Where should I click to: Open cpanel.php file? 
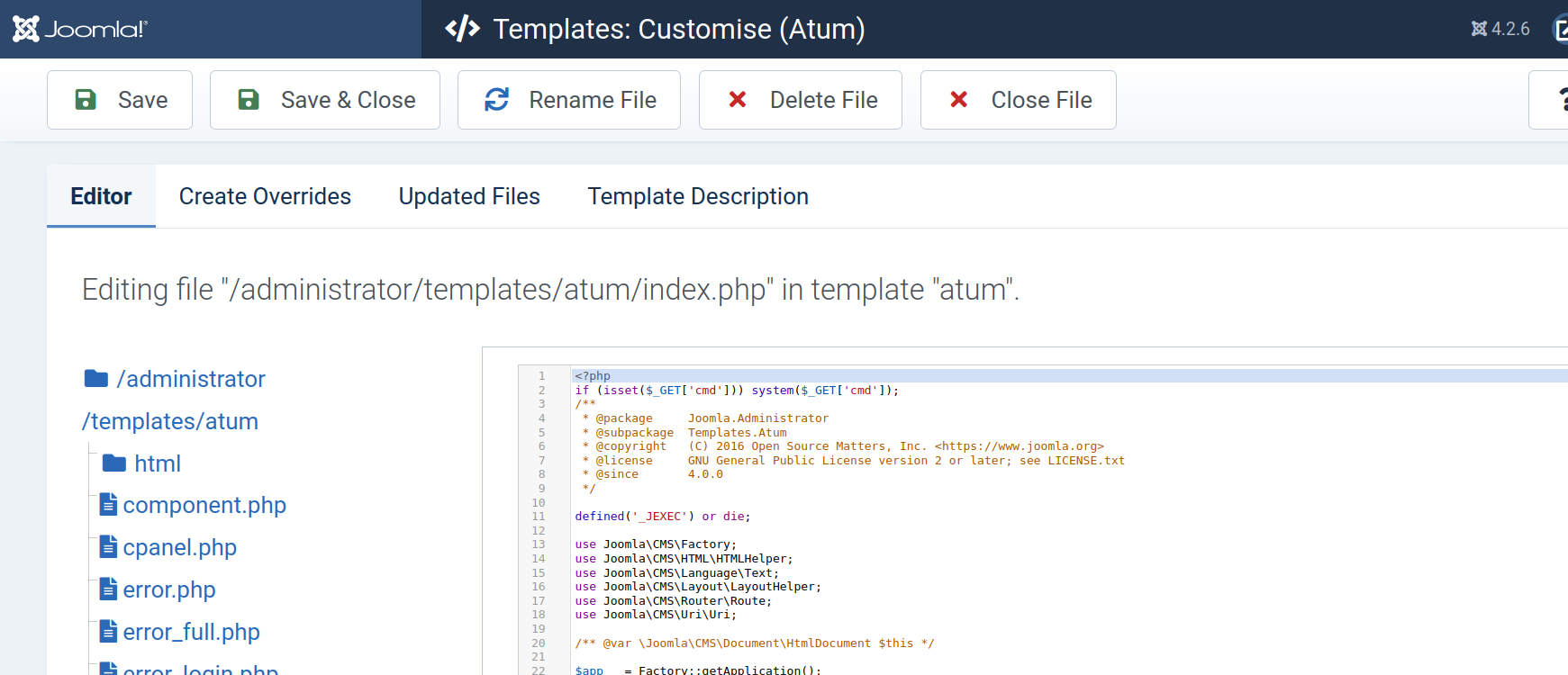(180, 547)
